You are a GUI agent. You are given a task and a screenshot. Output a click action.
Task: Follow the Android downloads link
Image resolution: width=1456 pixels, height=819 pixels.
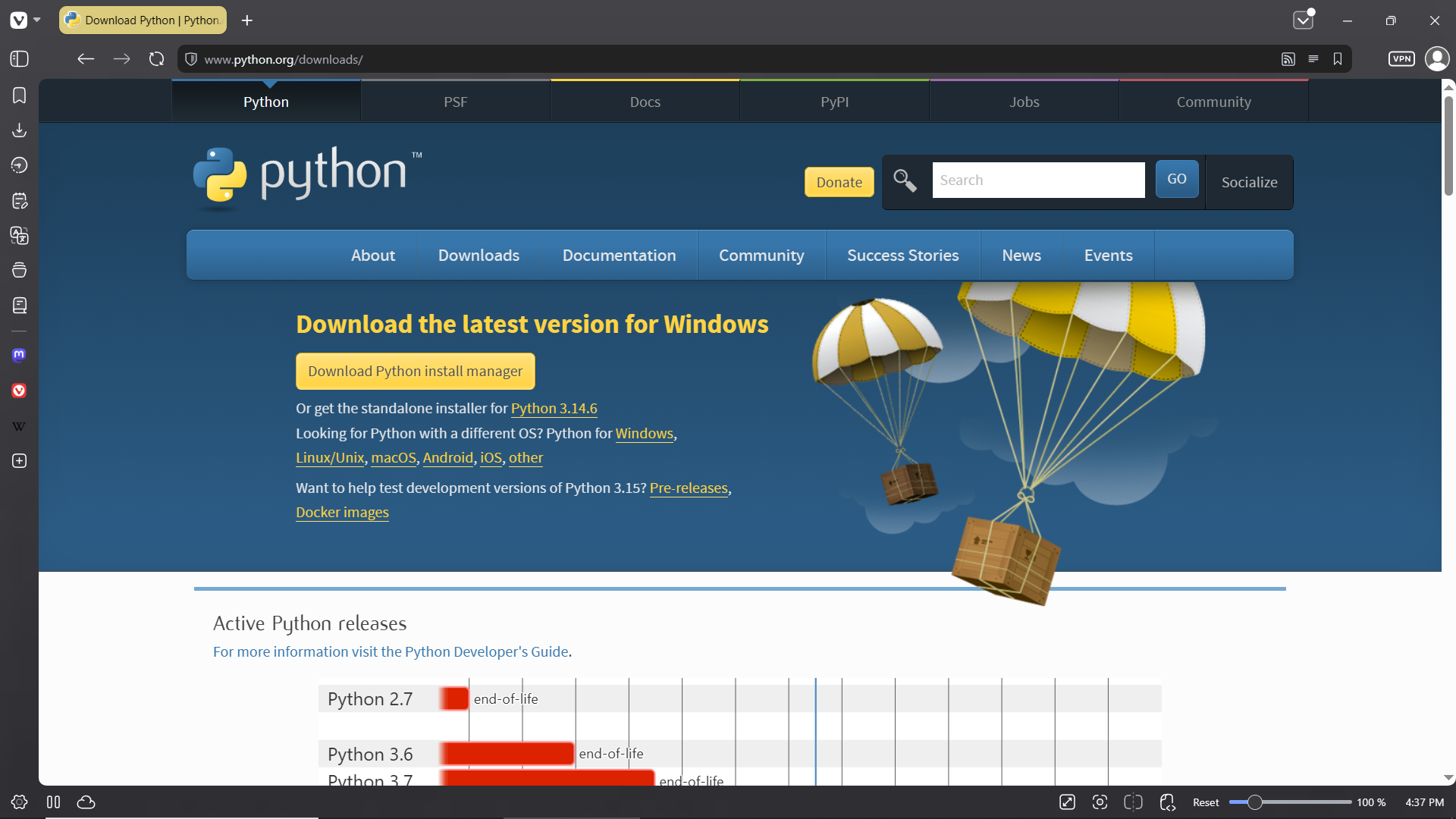pos(448,458)
